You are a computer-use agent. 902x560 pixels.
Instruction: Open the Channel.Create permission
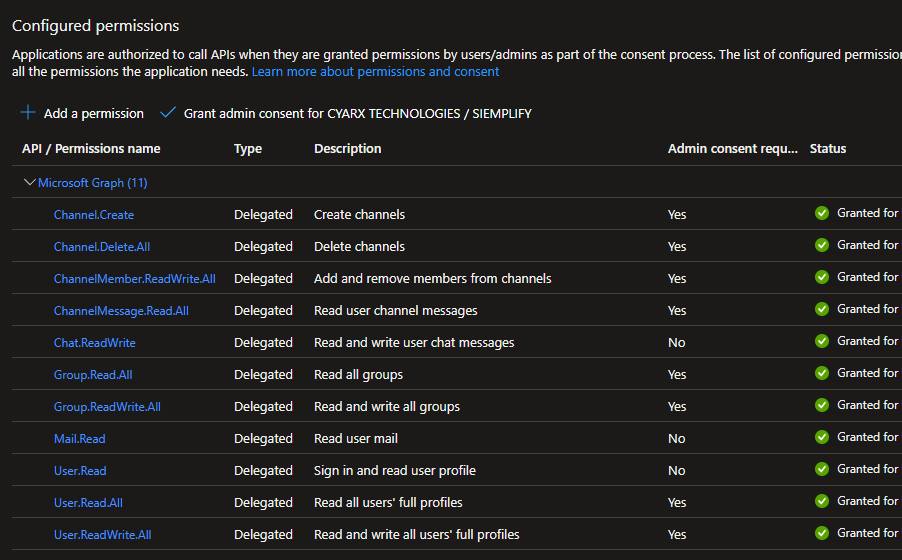tap(94, 215)
